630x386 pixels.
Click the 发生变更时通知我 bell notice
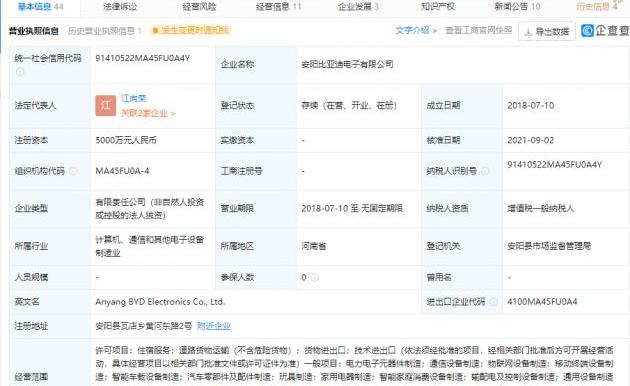click(191, 30)
